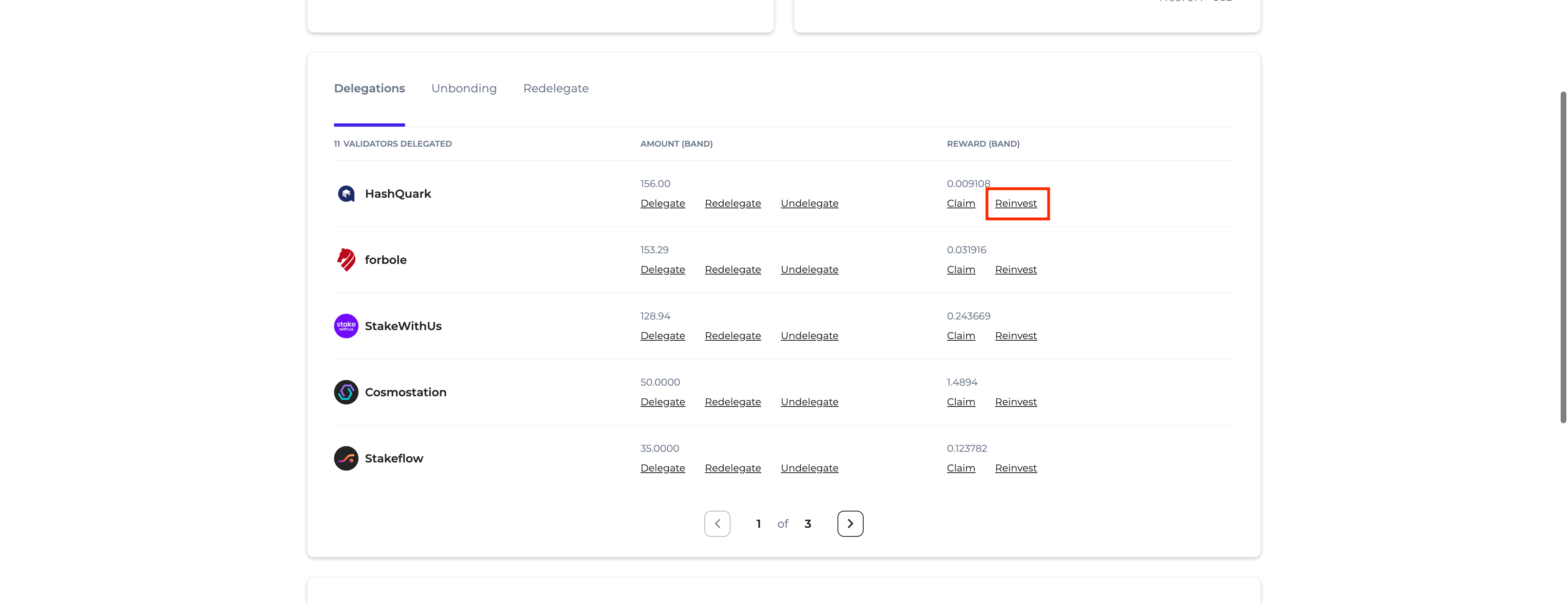Claim Stakeflow reward

961,468
